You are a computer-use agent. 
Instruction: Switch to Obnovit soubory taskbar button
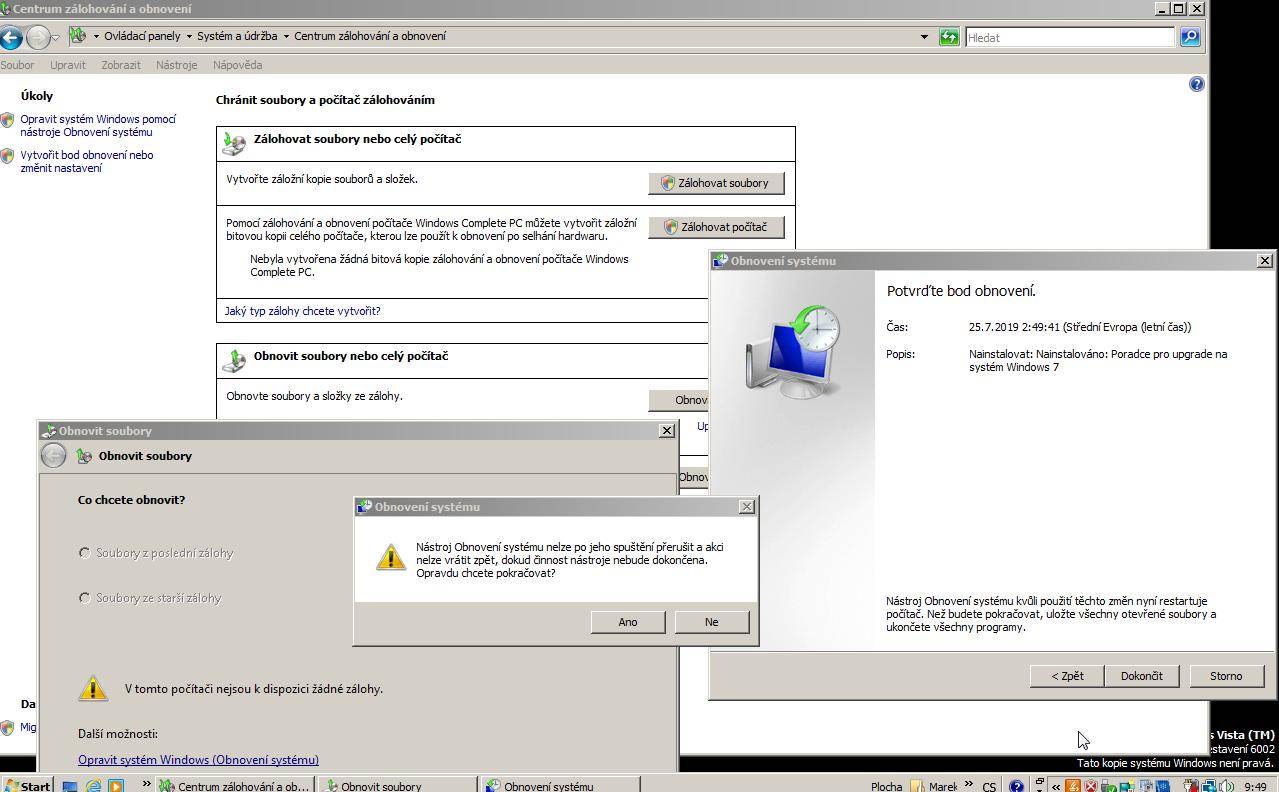(398, 786)
